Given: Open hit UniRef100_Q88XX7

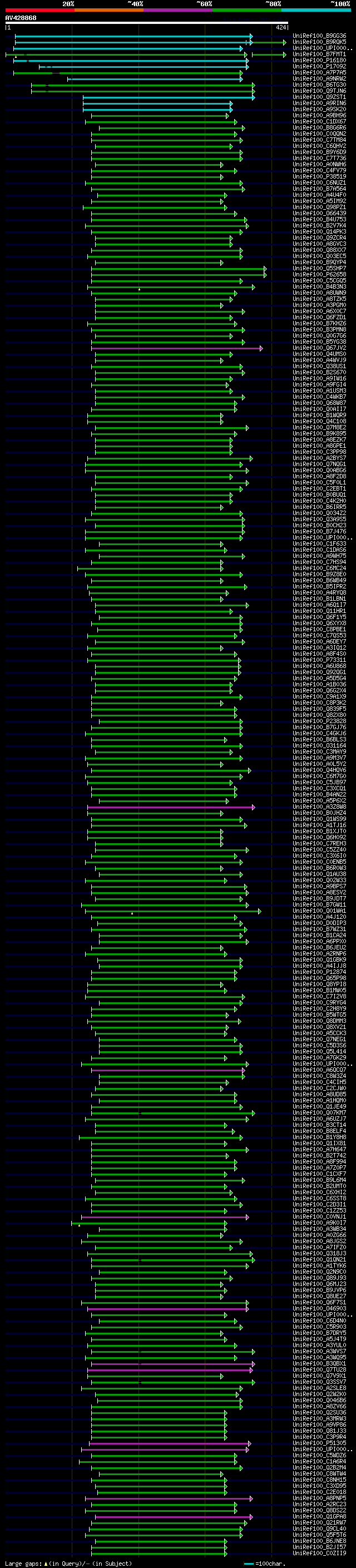Looking at the screenshot, I should click(319, 250).
